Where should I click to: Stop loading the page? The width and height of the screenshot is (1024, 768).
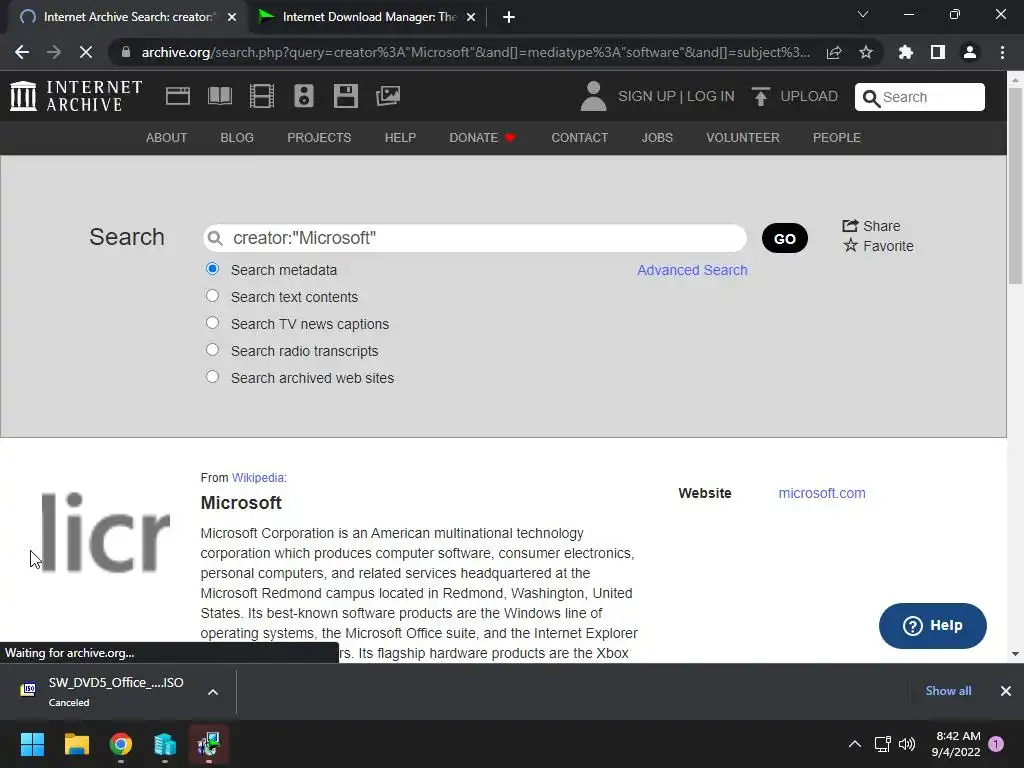(x=86, y=52)
